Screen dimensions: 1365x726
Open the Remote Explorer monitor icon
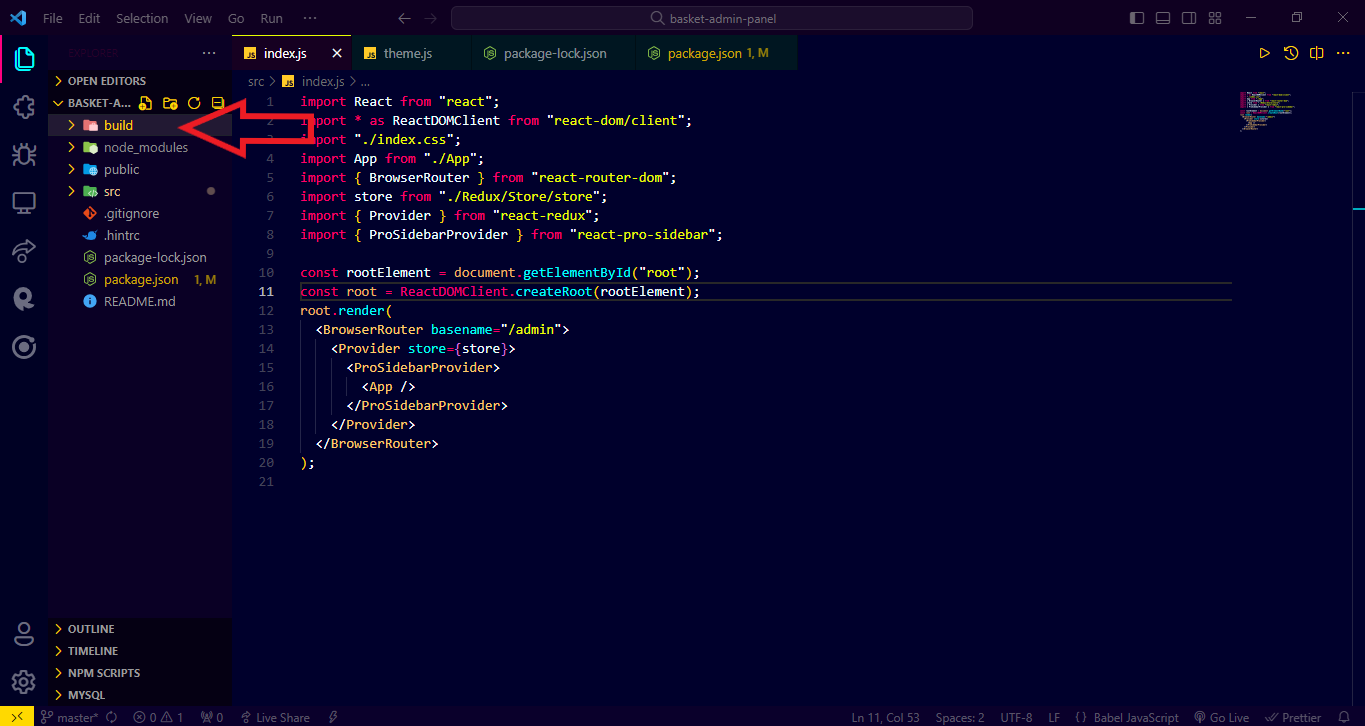pos(24,203)
